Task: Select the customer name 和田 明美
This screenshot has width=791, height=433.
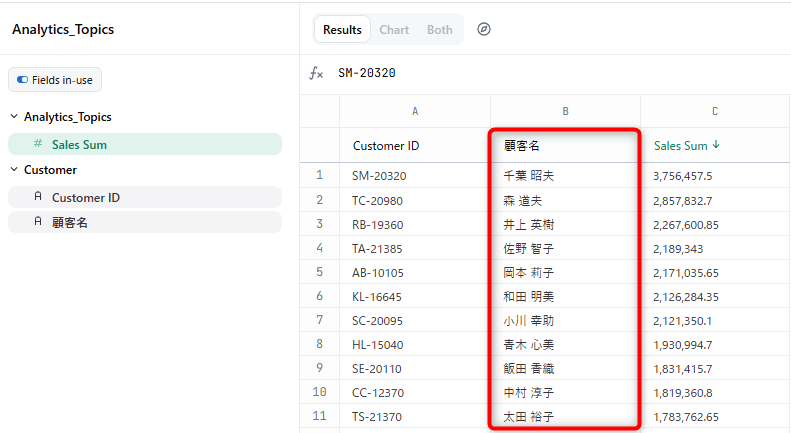Action: coord(528,296)
